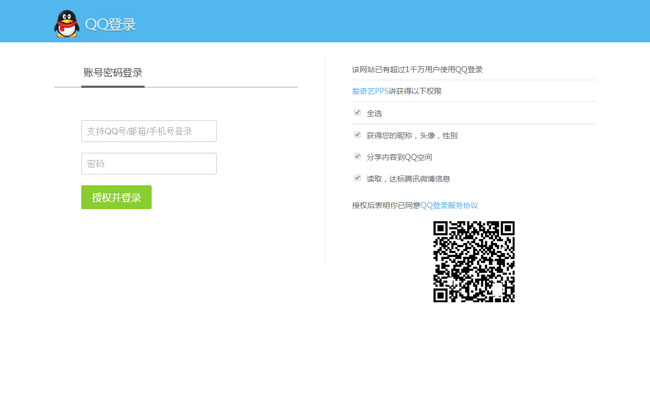The height and width of the screenshot is (411, 650).
Task: Uncheck the box beside 获得您的昵称，头像，性别
Action: pos(357,134)
